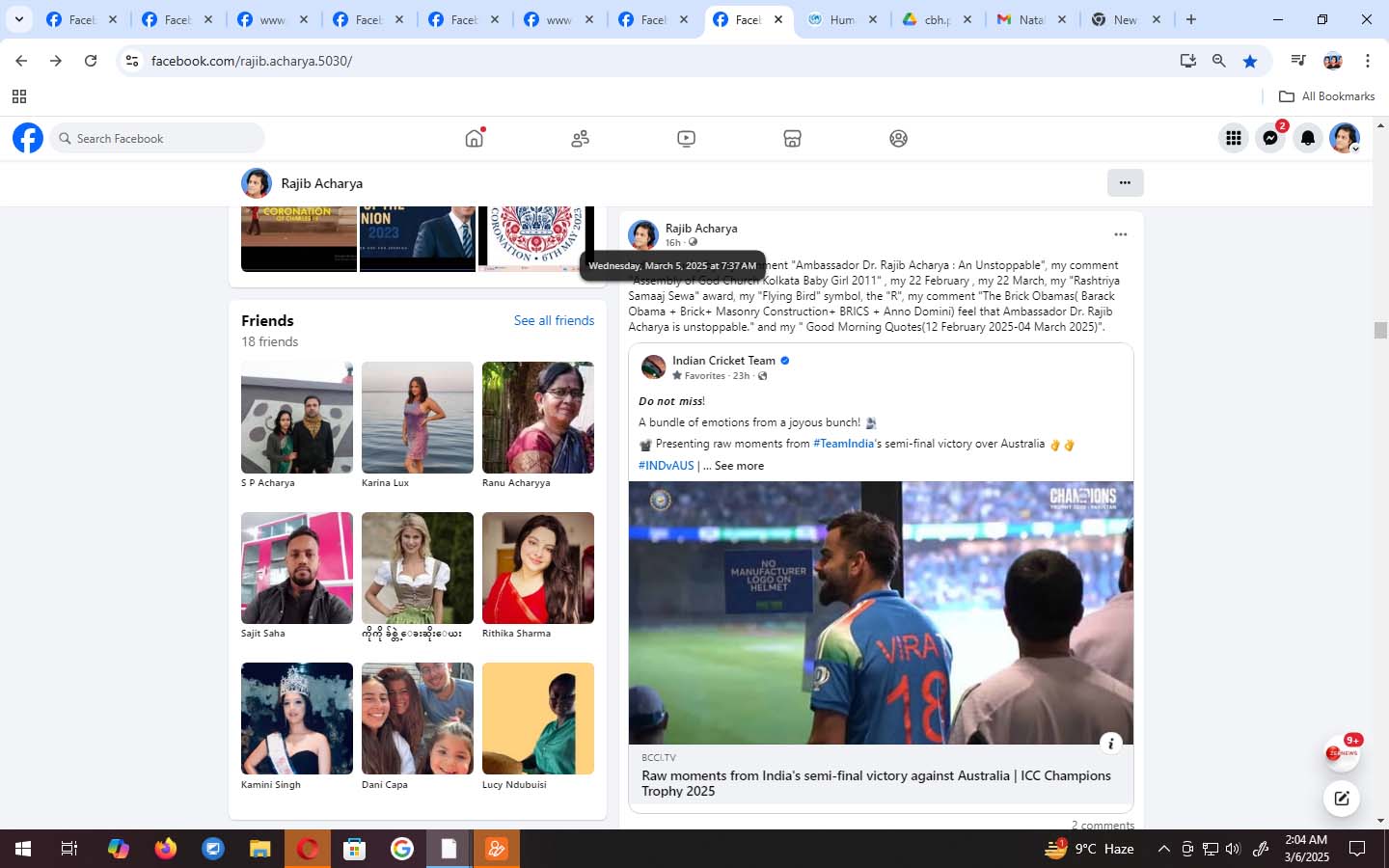Click the Search Facebook field
The image size is (1389, 868).
click(x=157, y=138)
